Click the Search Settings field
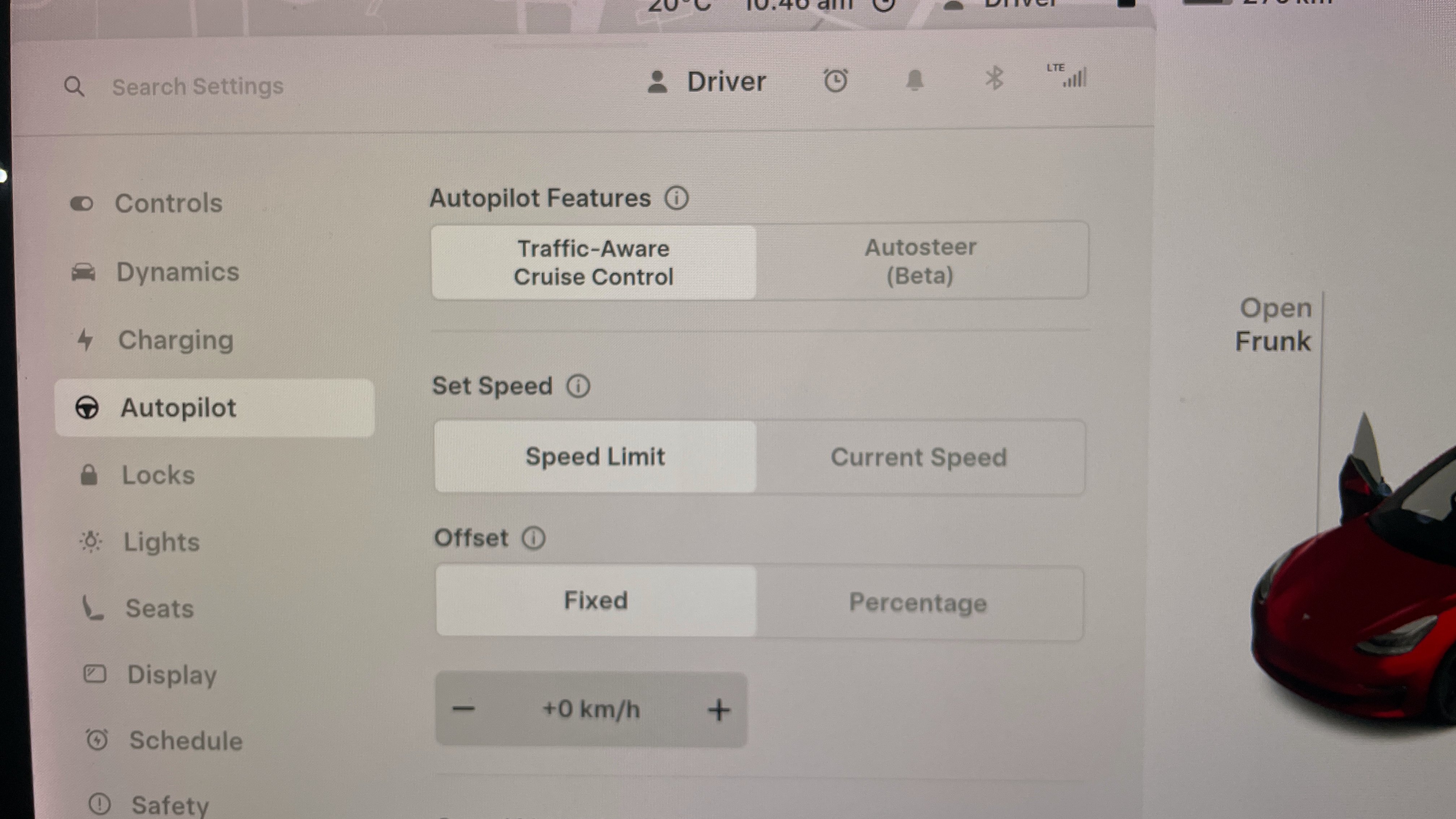Screen dimensions: 1456x819 coord(198,86)
